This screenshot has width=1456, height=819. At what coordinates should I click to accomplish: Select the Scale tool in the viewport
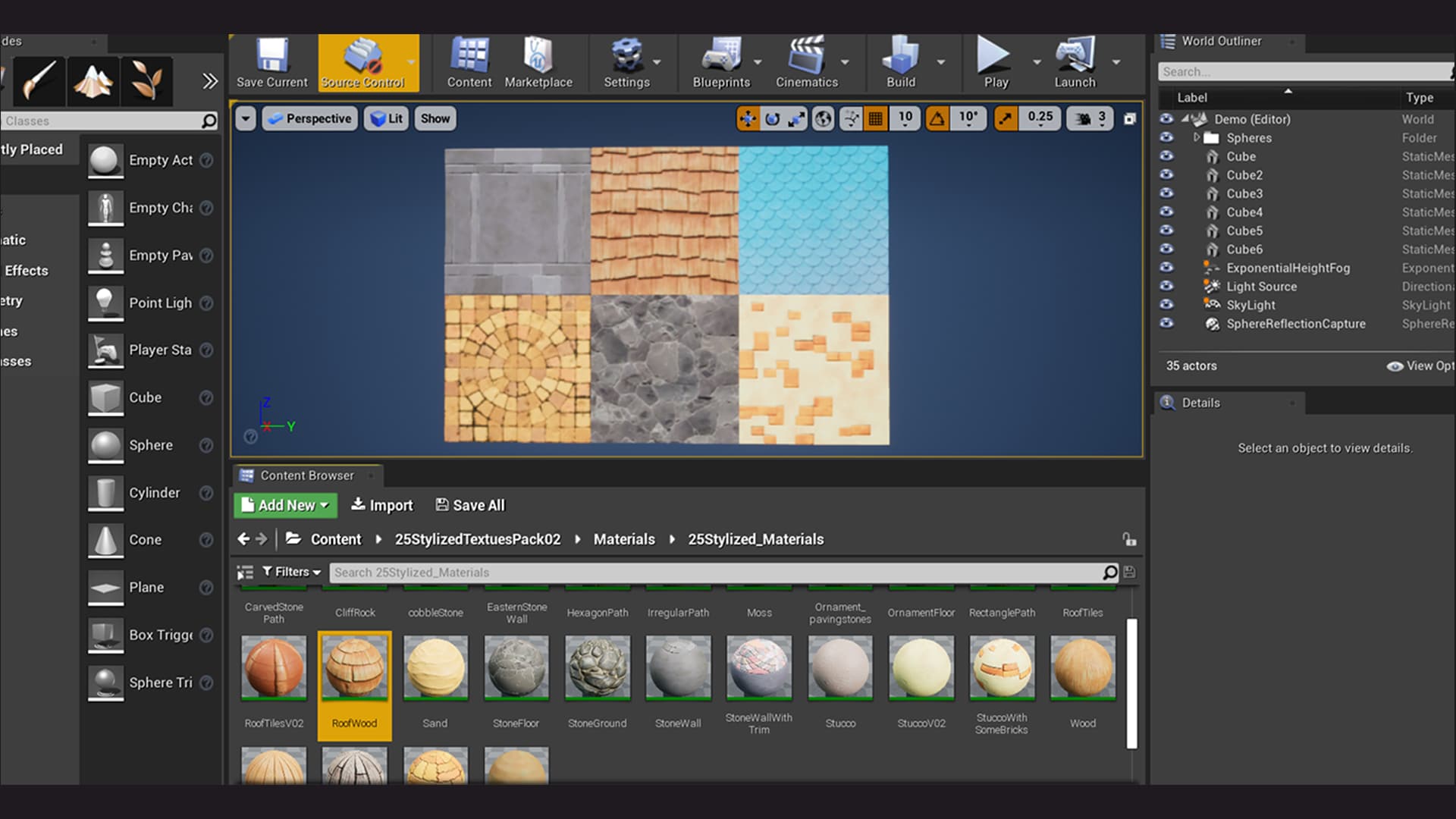[x=797, y=118]
